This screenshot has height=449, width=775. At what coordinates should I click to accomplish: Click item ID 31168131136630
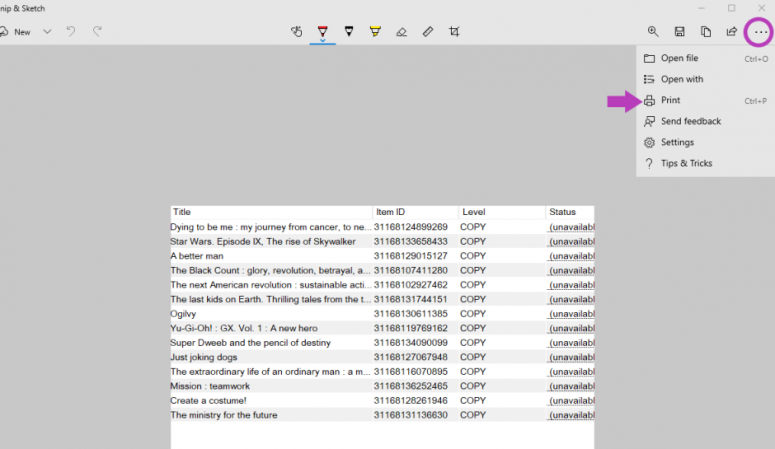point(411,415)
